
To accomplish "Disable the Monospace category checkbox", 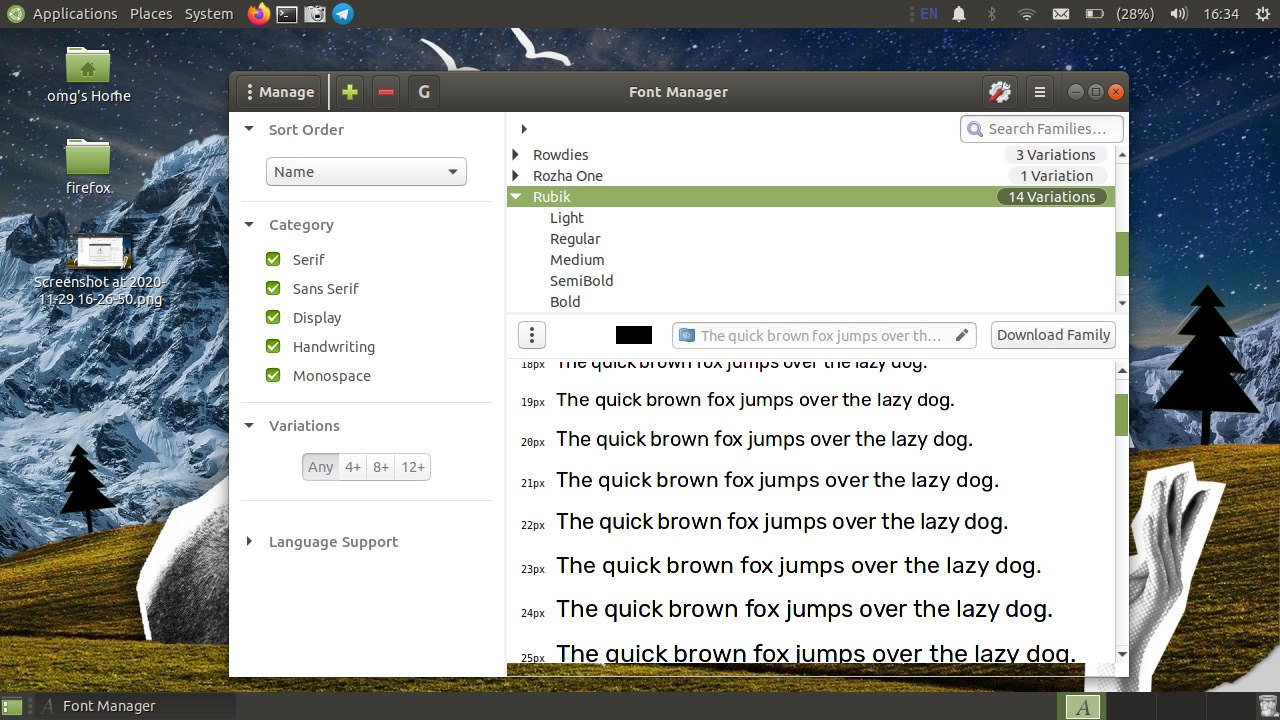I will 273,376.
